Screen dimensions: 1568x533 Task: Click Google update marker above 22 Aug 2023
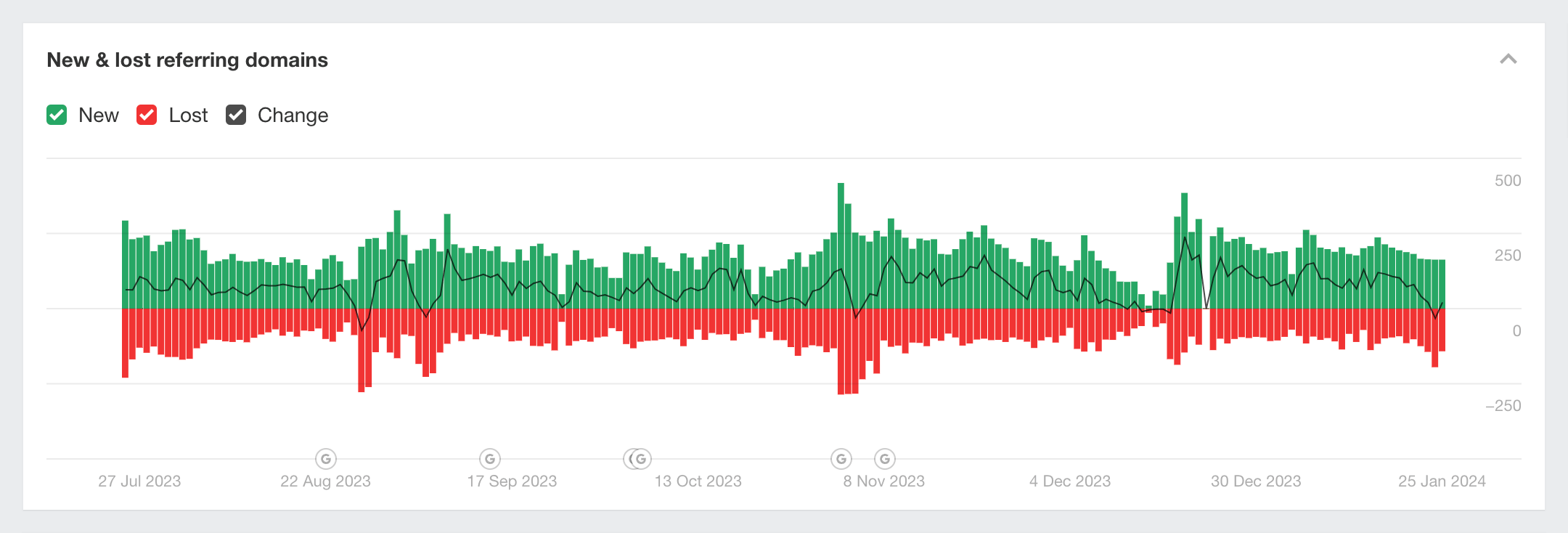pyautogui.click(x=326, y=459)
